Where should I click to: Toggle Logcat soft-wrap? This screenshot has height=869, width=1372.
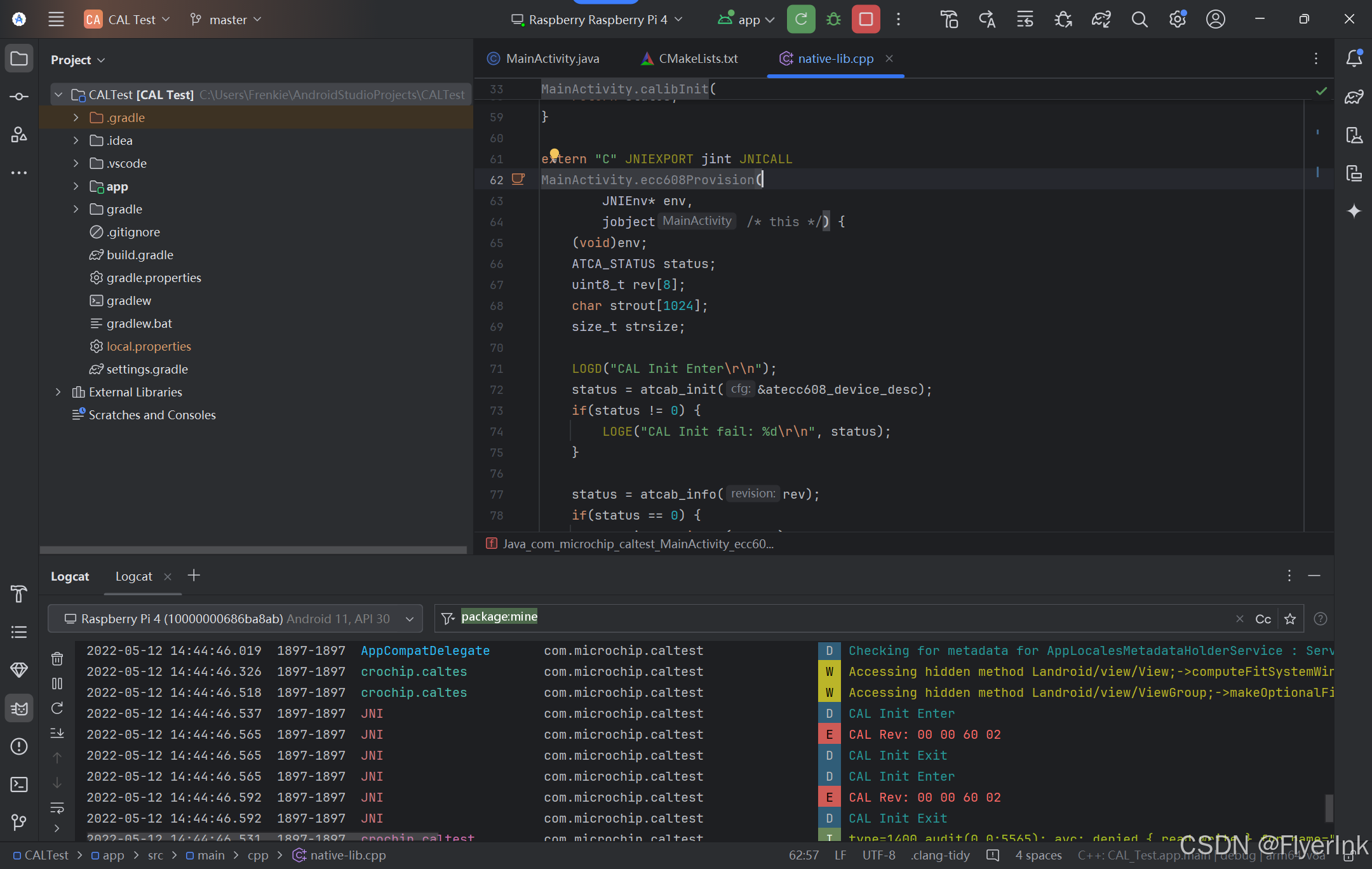[x=57, y=808]
